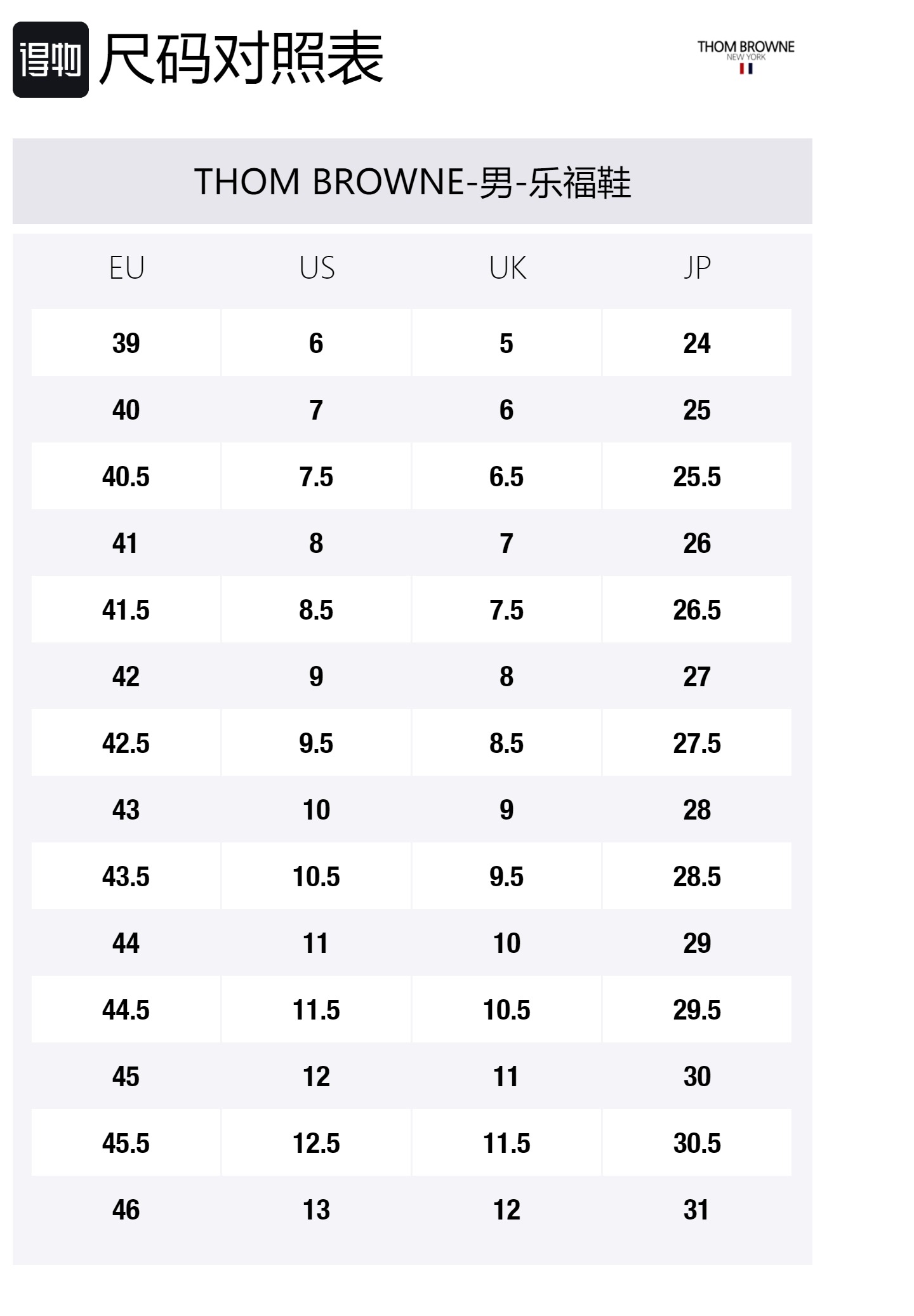Click the US size 8 cell
This screenshot has width=914, height=1316.
316,543
